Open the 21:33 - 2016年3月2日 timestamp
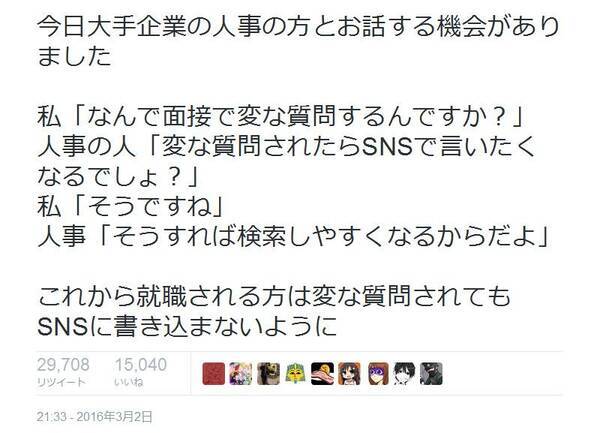 click(x=95, y=417)
